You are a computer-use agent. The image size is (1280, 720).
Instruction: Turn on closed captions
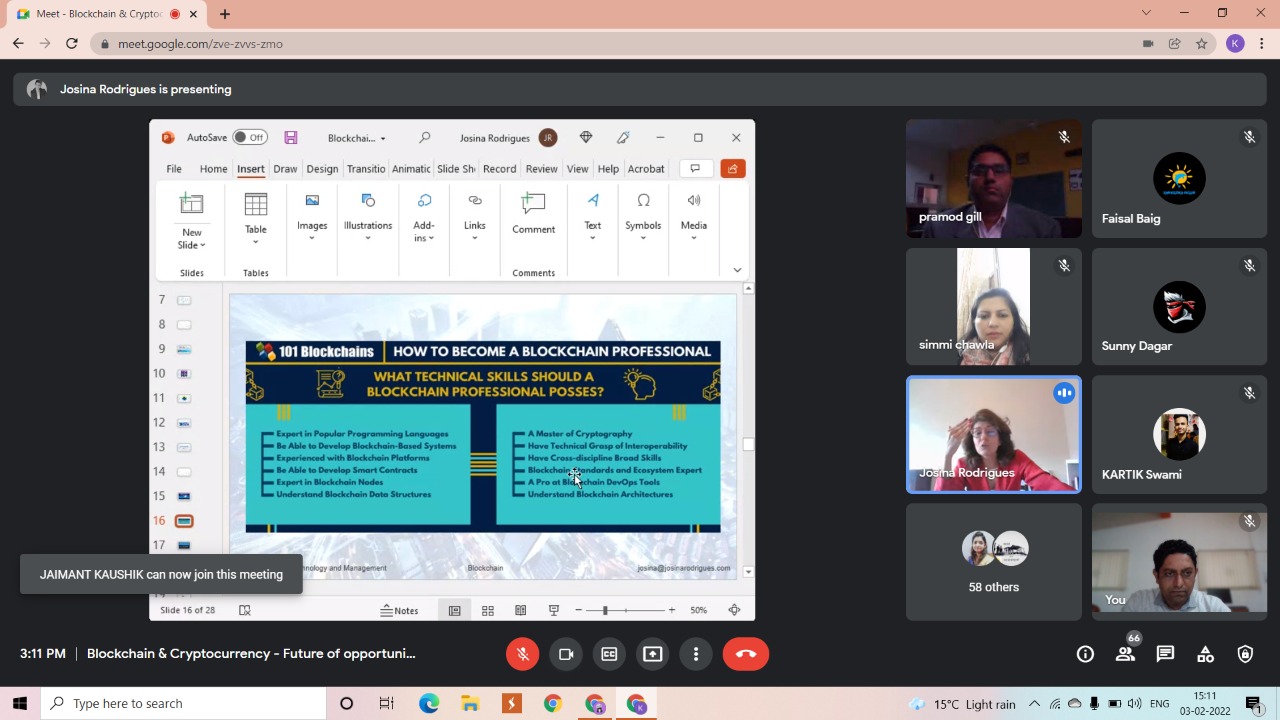609,654
